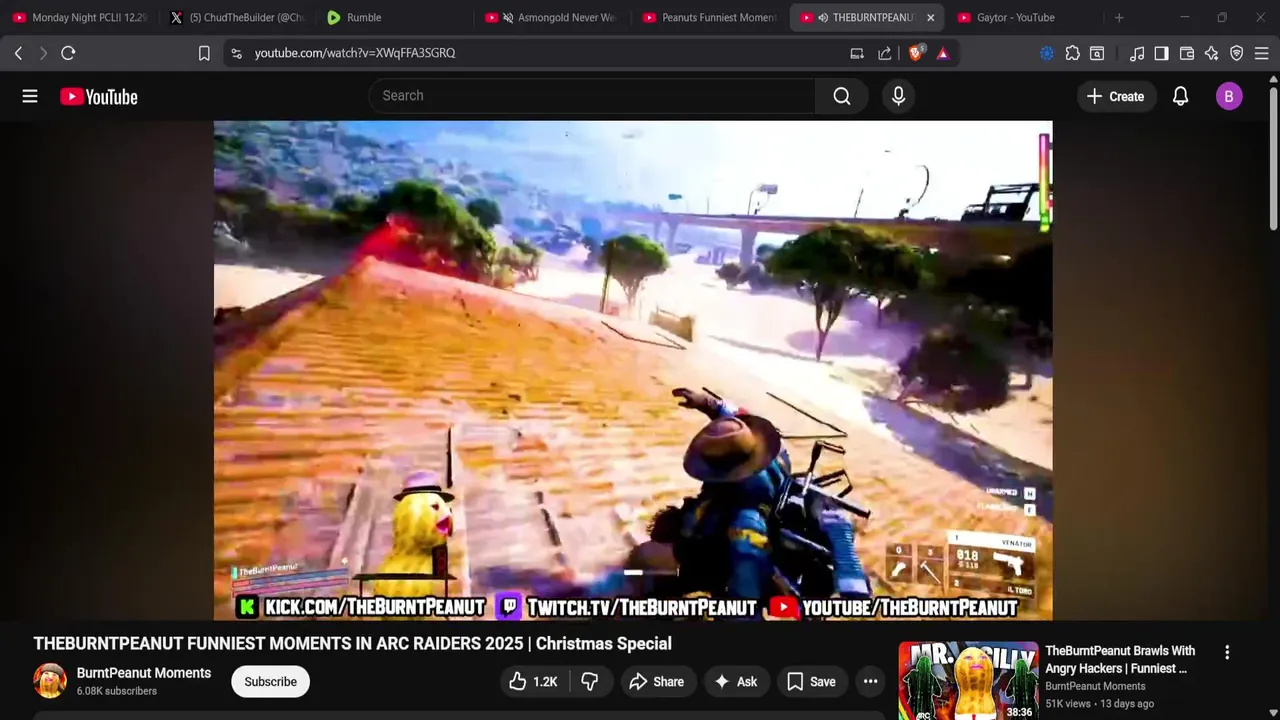Screen dimensions: 1280x720
Task: Open the Mr. Silly recommended video thumbnail
Action: (967, 681)
